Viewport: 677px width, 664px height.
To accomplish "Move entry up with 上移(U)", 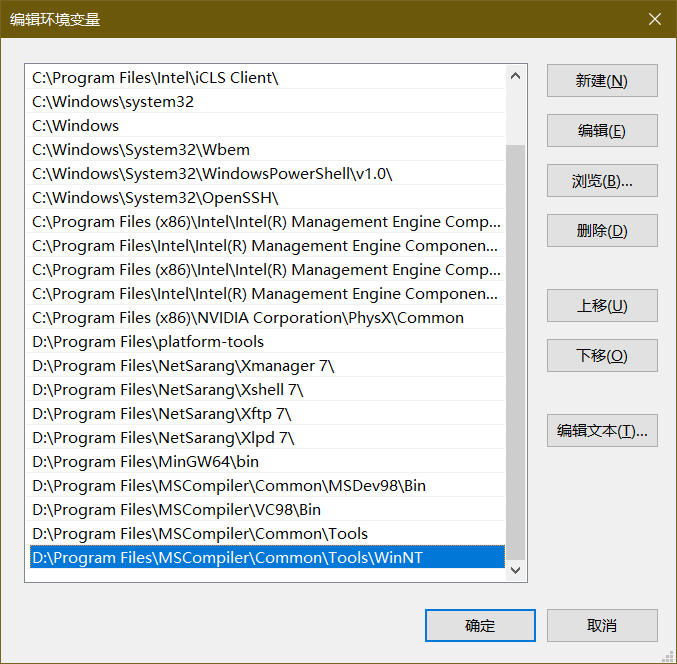I will point(601,306).
